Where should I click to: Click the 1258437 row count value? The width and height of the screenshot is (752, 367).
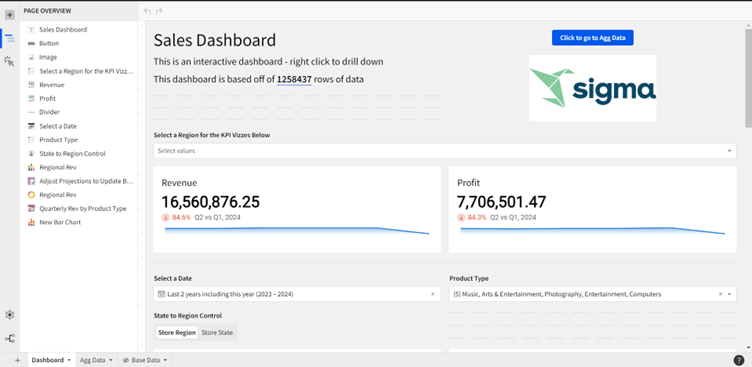click(x=294, y=79)
